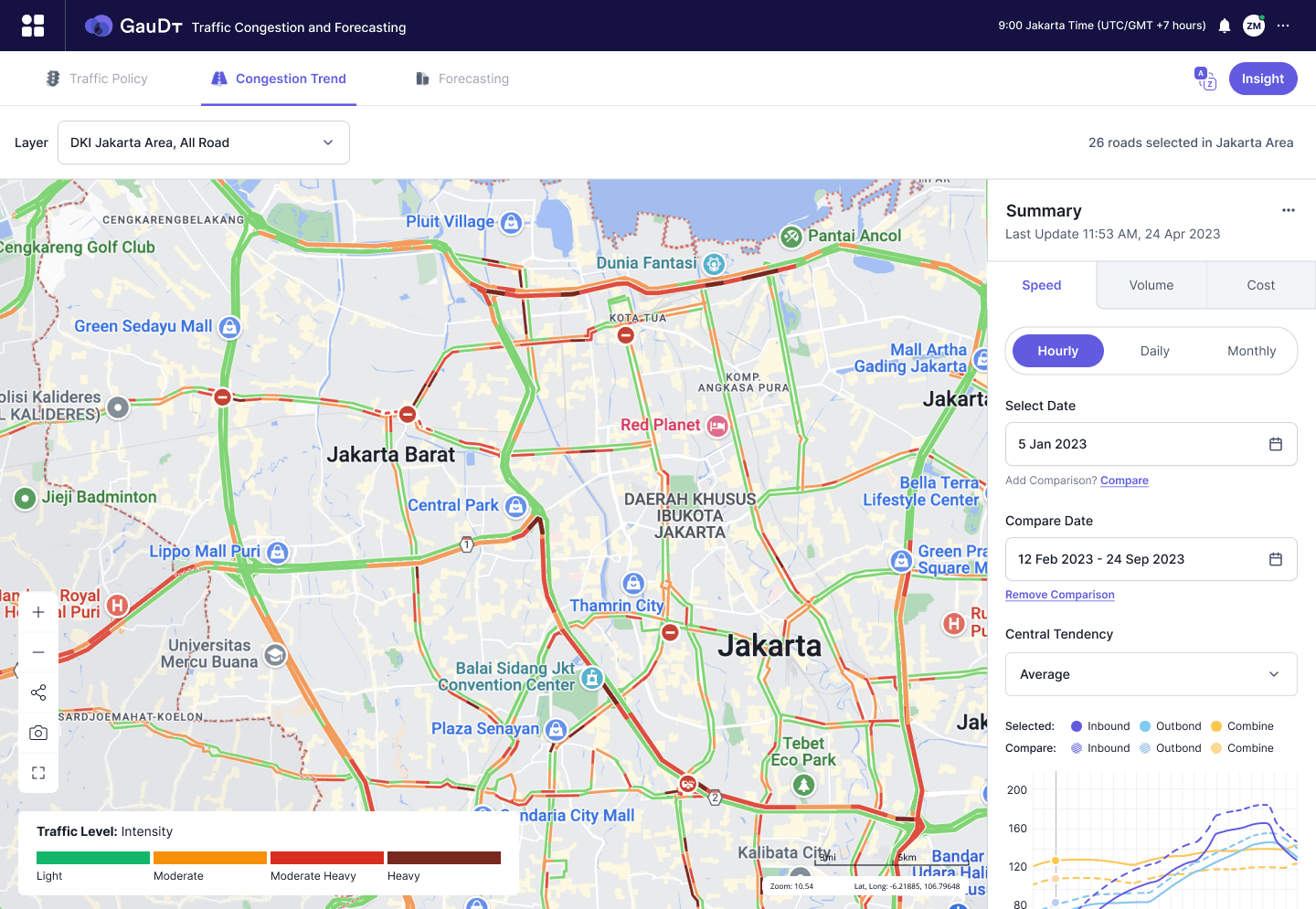
Task: Click Central Park shopping marker
Action: point(516,506)
